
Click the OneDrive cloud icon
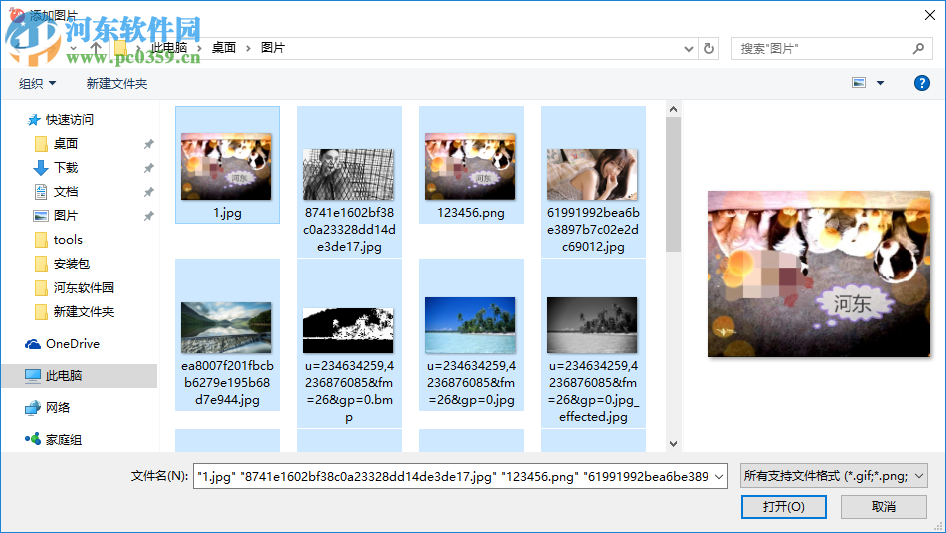click(33, 343)
